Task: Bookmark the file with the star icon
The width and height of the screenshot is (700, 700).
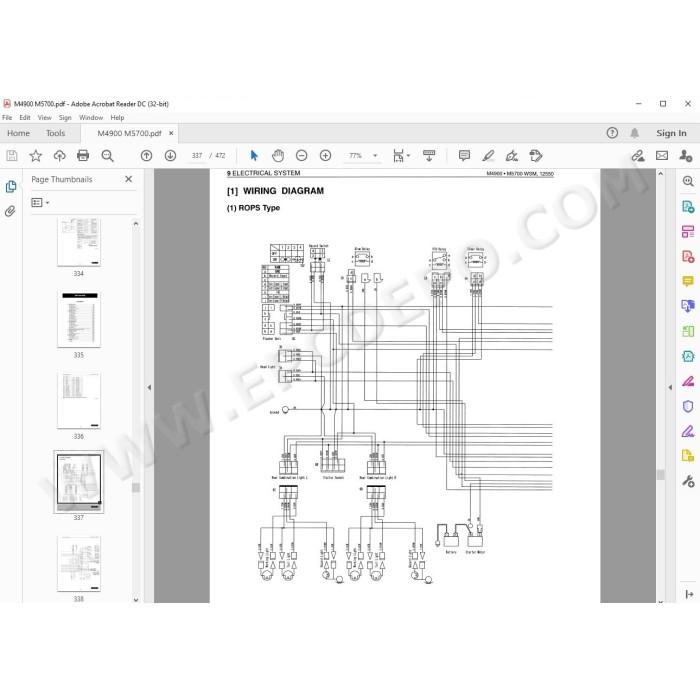Action: 35,156
